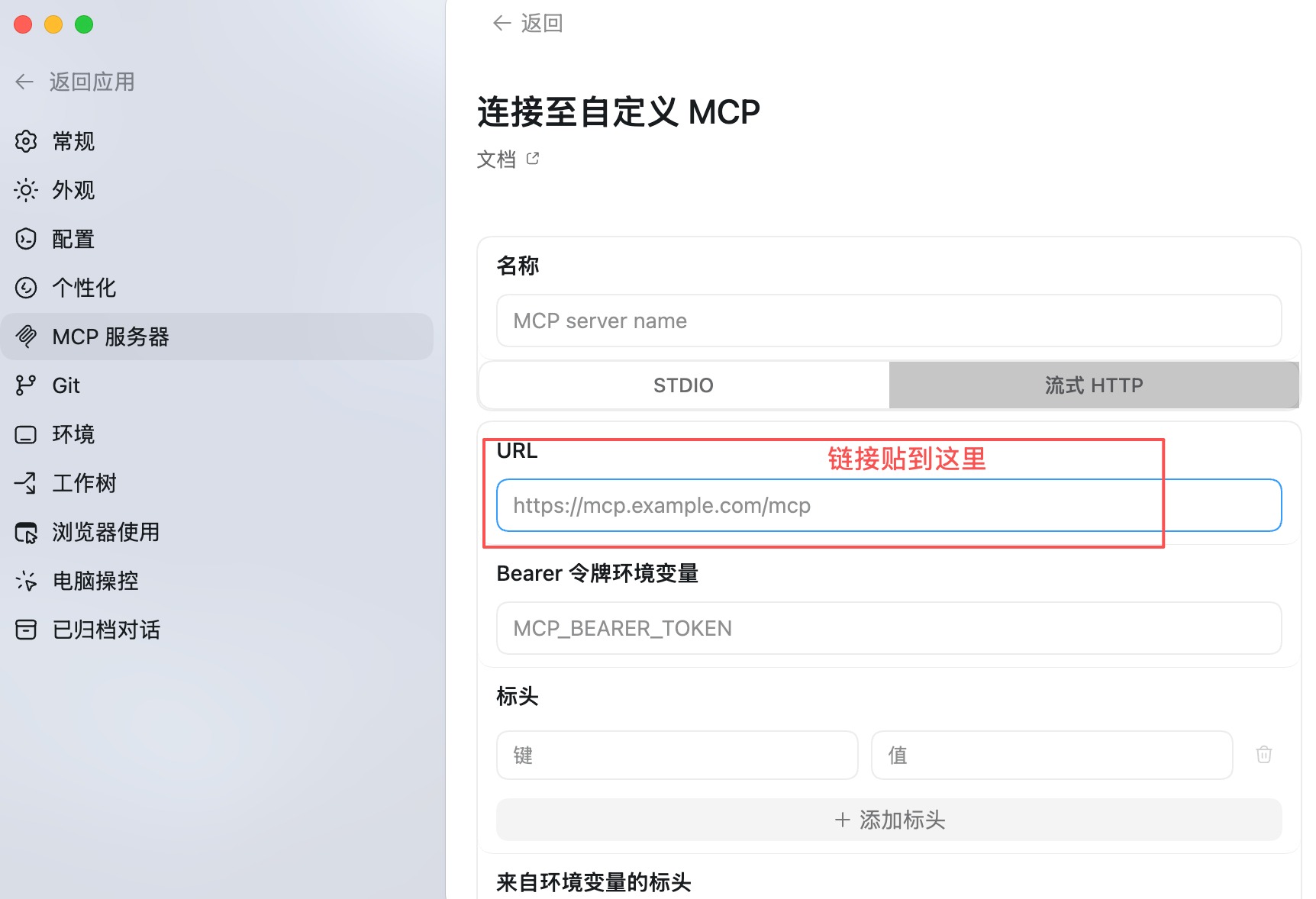1316x899 pixels.
Task: Select the STDIO transport tab
Action: pyautogui.click(x=684, y=385)
